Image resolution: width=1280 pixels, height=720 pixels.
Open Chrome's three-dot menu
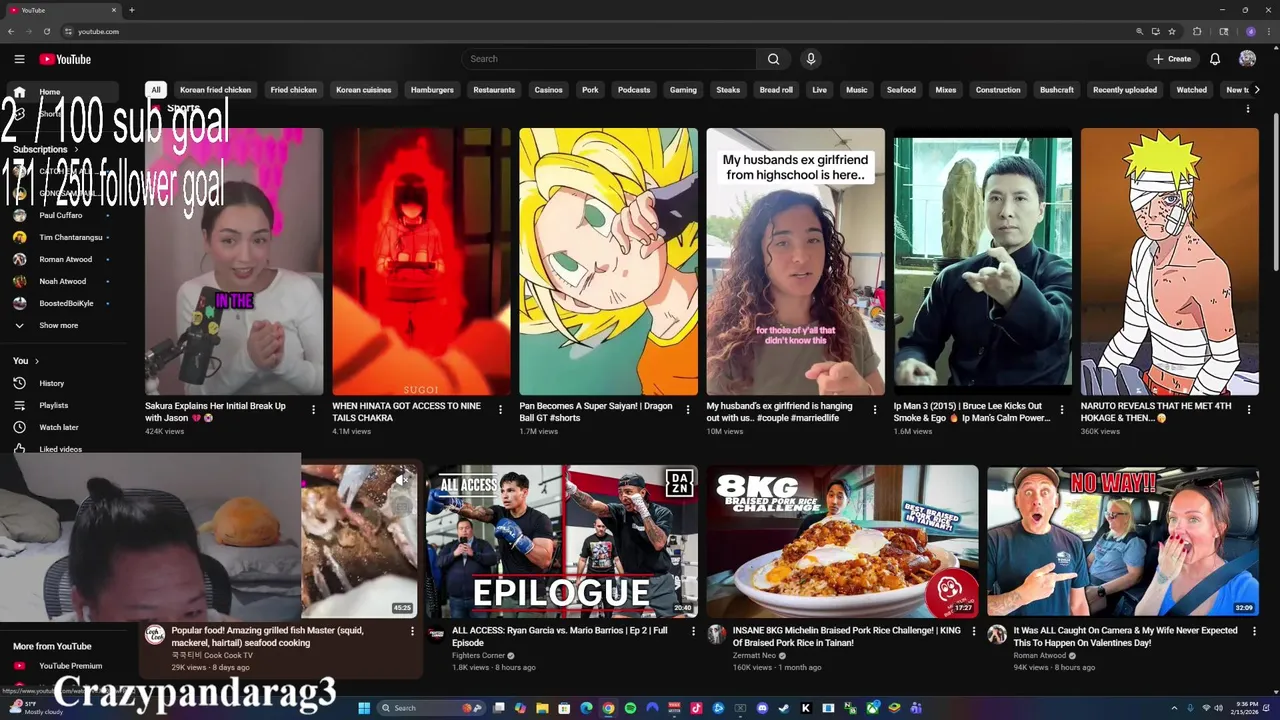(x=1269, y=31)
